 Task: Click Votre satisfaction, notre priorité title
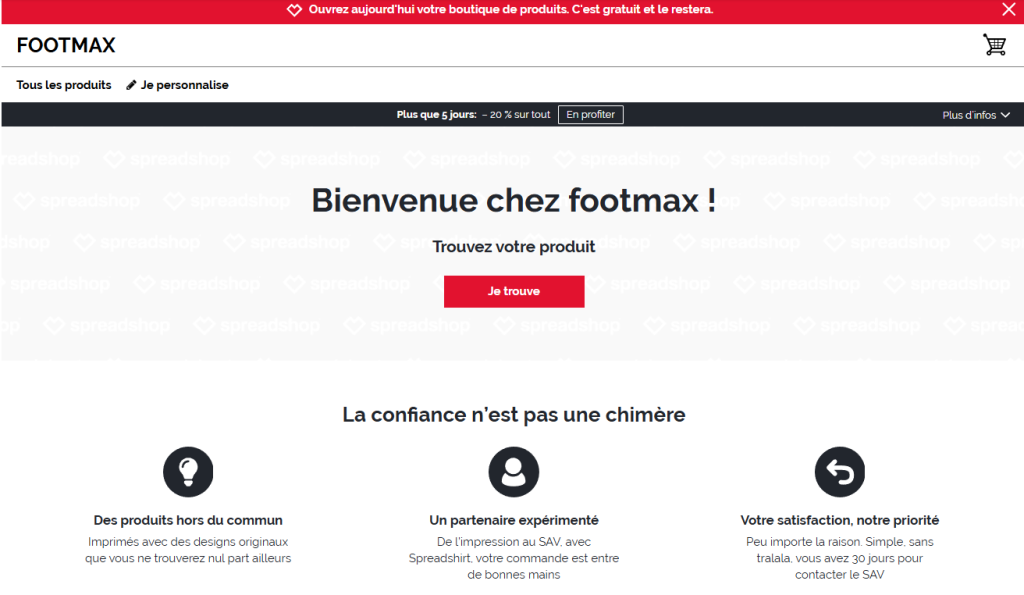840,521
